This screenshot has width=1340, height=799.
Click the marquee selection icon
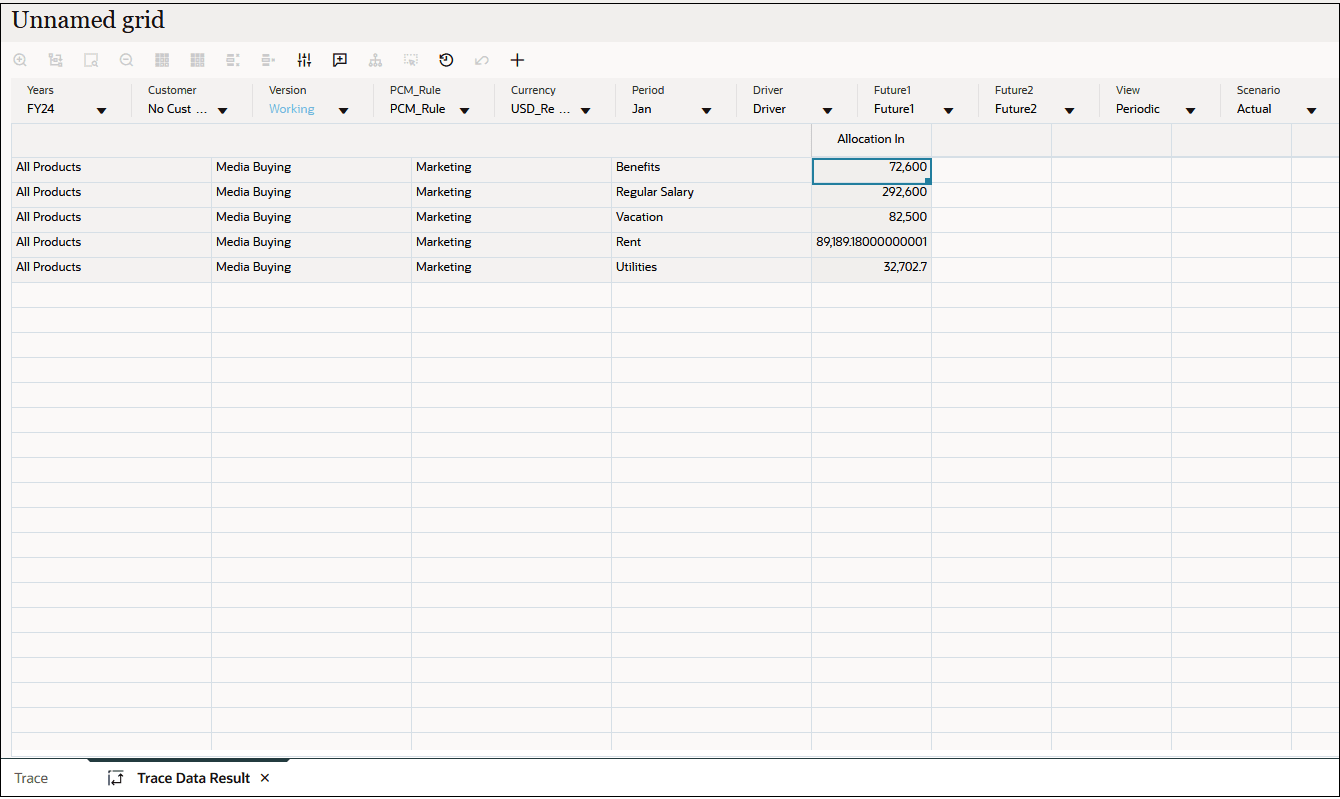point(411,60)
